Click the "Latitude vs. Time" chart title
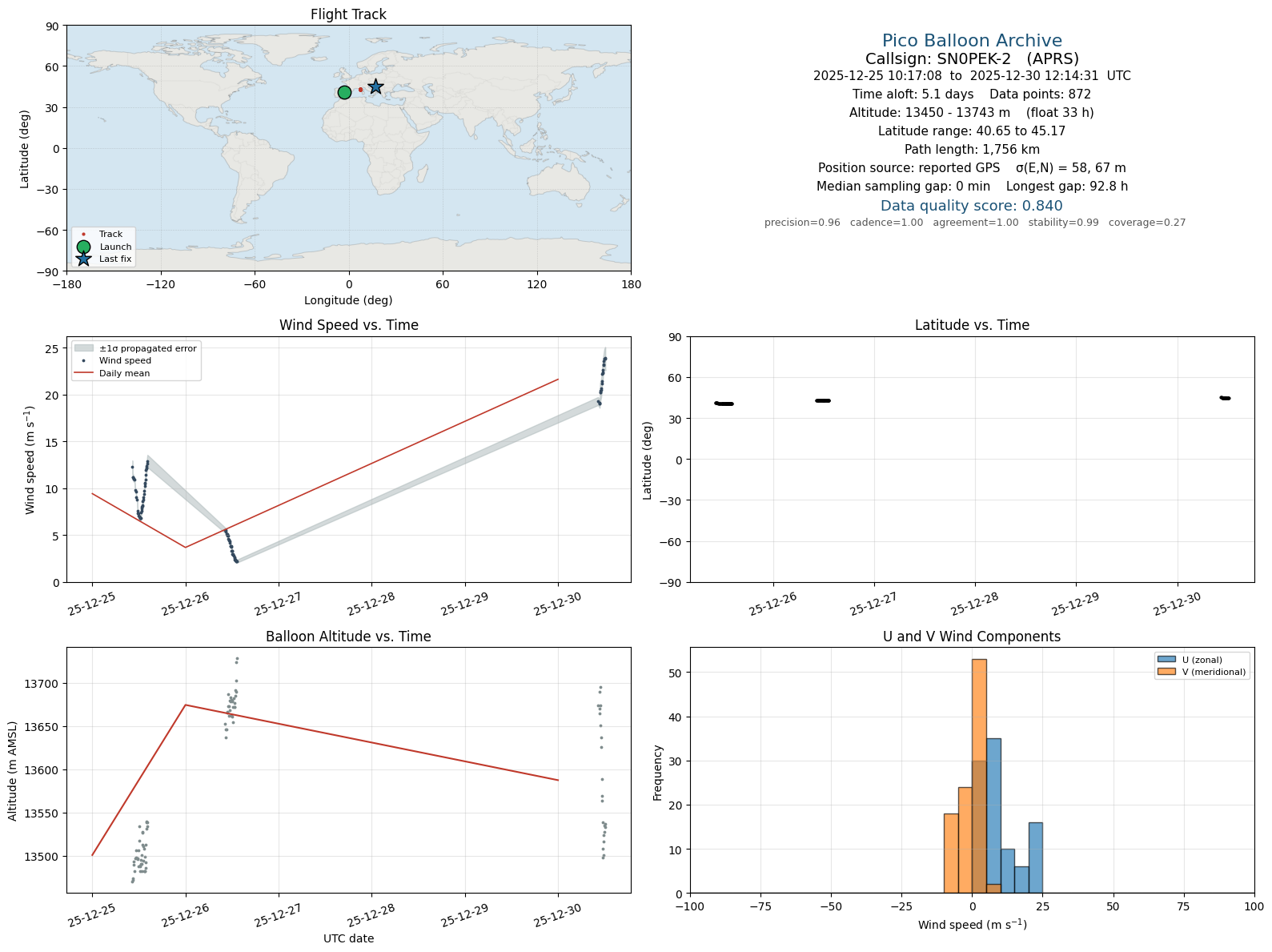Screen dimensions: 1272x952 click(x=972, y=325)
